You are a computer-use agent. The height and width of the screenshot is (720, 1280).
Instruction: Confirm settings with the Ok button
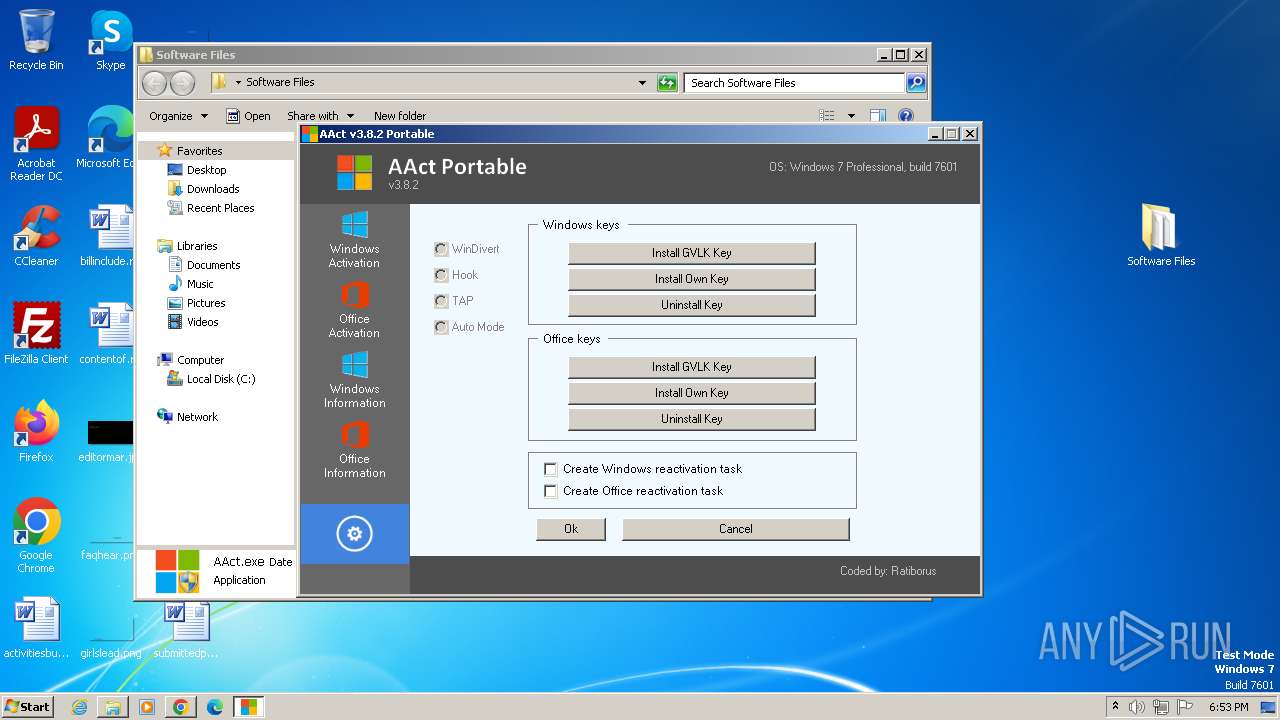point(571,529)
